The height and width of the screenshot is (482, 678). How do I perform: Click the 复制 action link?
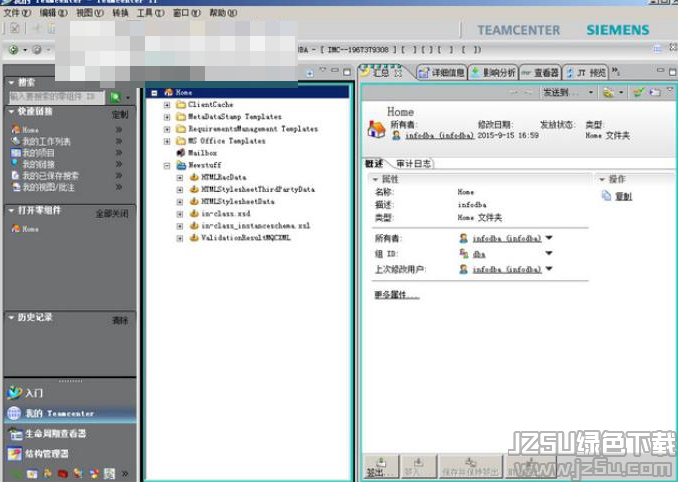point(624,196)
